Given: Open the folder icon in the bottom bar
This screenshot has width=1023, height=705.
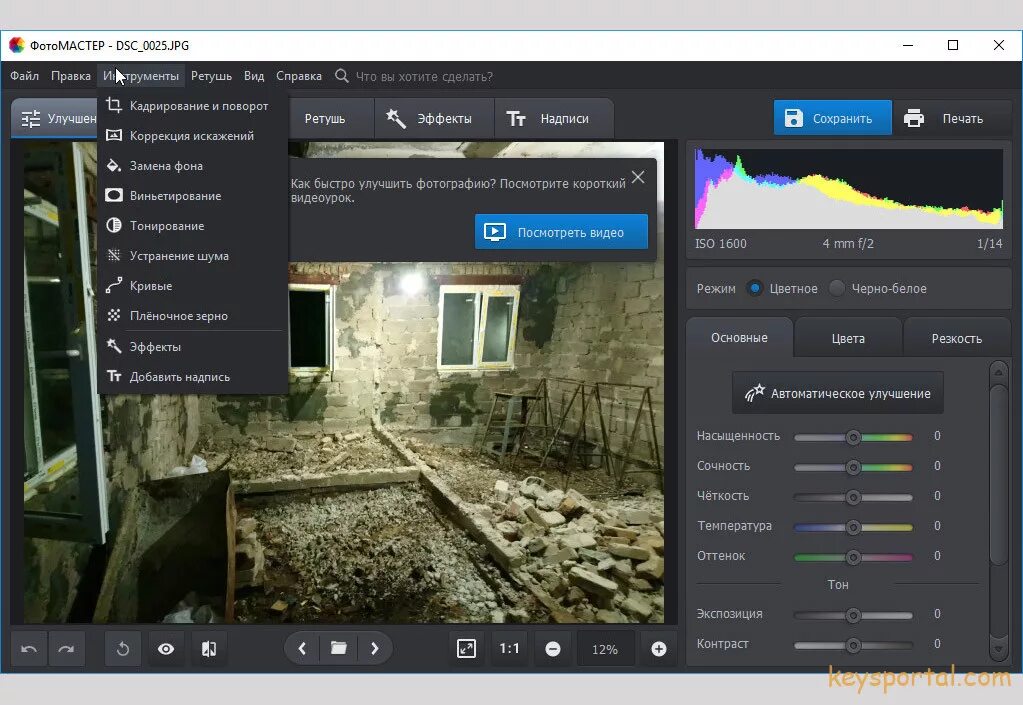Looking at the screenshot, I should pos(339,648).
